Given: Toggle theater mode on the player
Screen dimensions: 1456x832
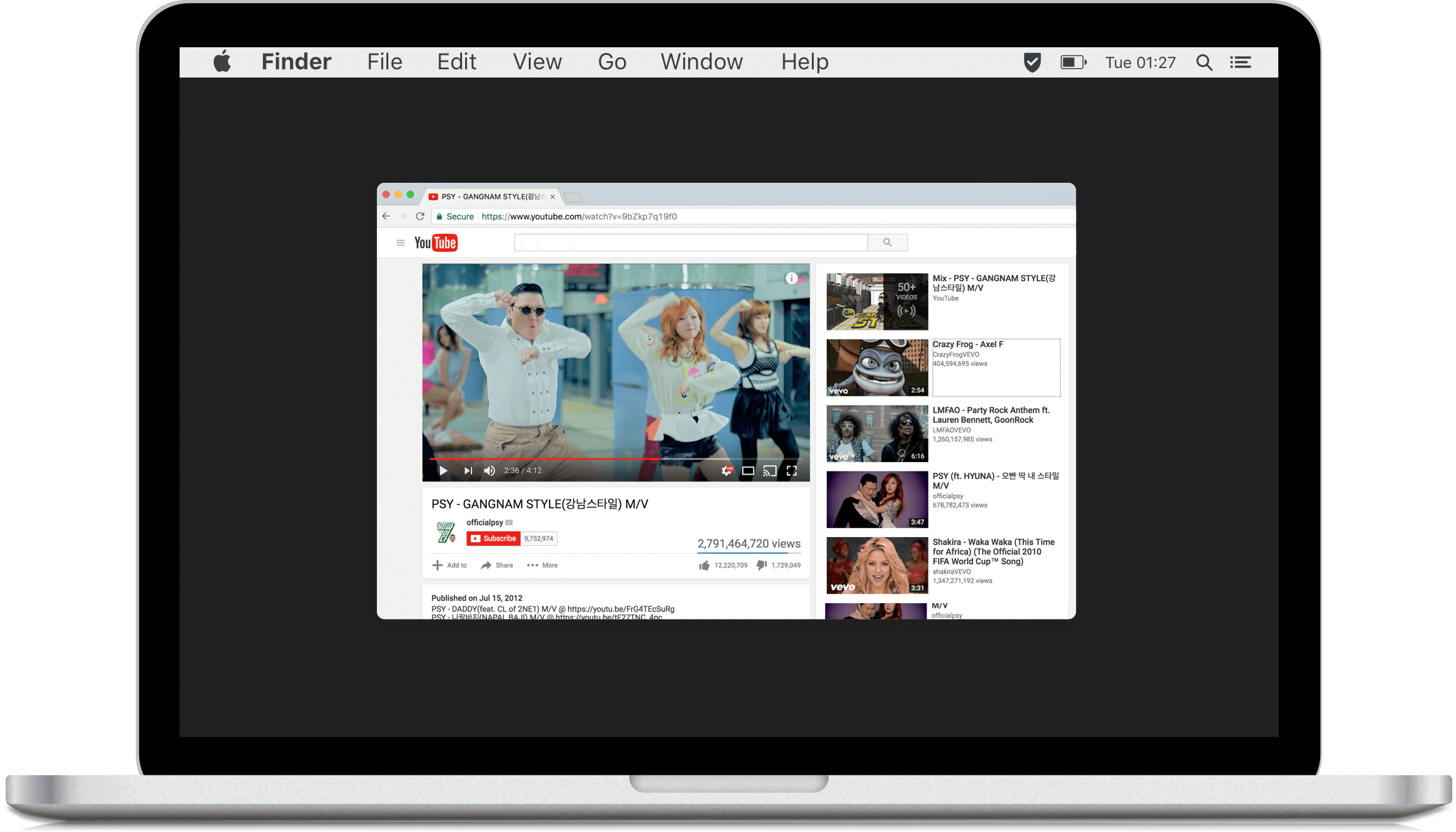Looking at the screenshot, I should pos(748,471).
